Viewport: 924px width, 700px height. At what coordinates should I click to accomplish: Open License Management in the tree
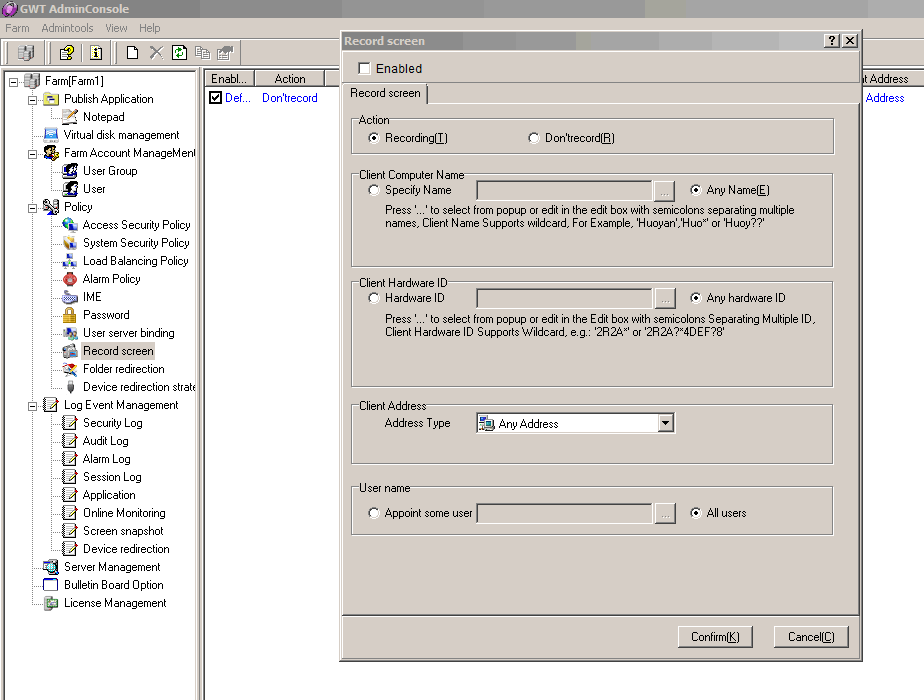click(115, 603)
